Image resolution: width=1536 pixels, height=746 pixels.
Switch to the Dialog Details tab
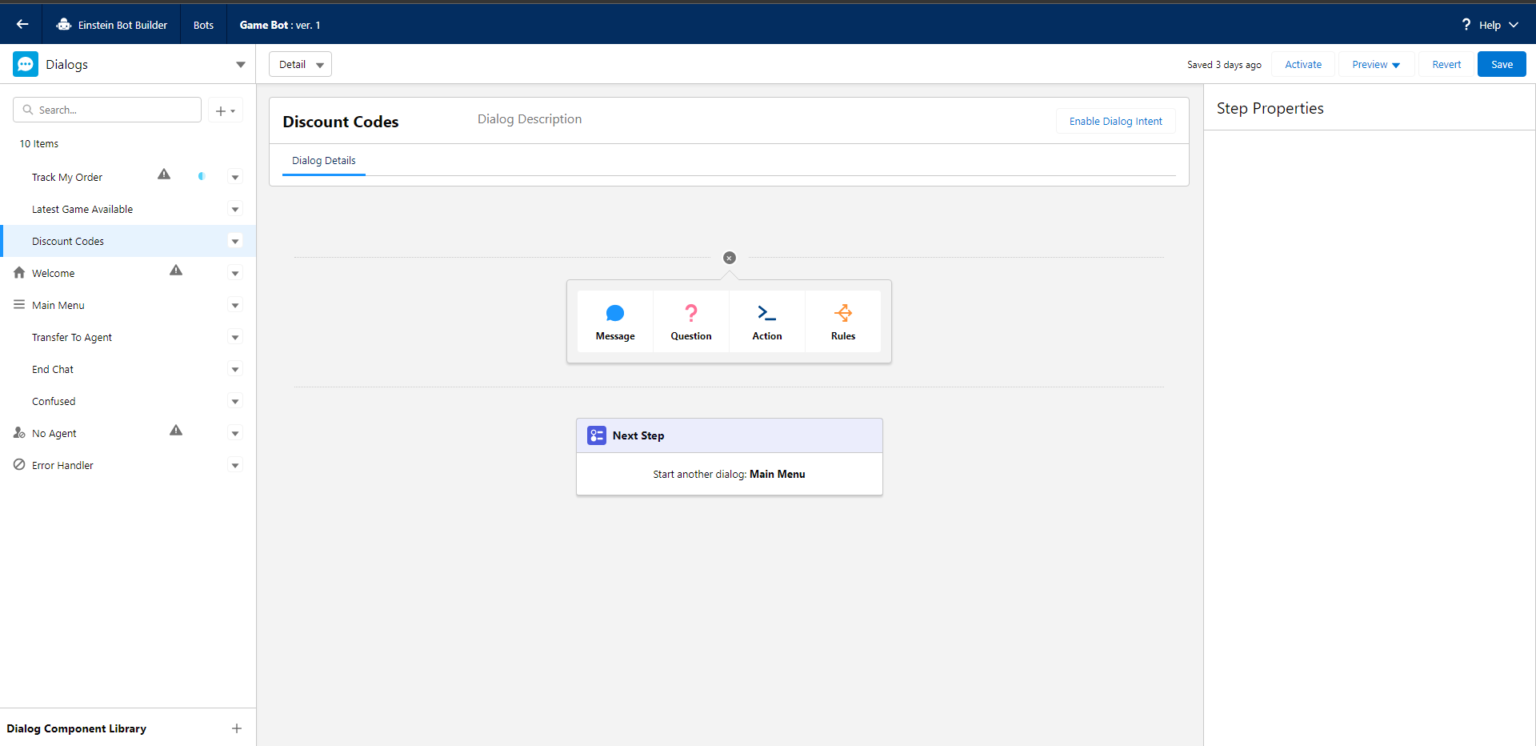coord(323,160)
